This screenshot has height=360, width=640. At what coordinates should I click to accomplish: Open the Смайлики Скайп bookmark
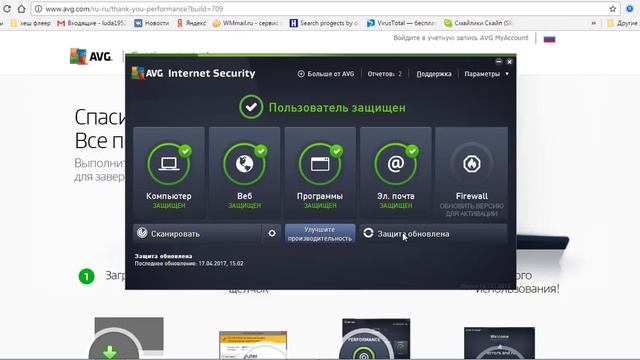pos(478,23)
